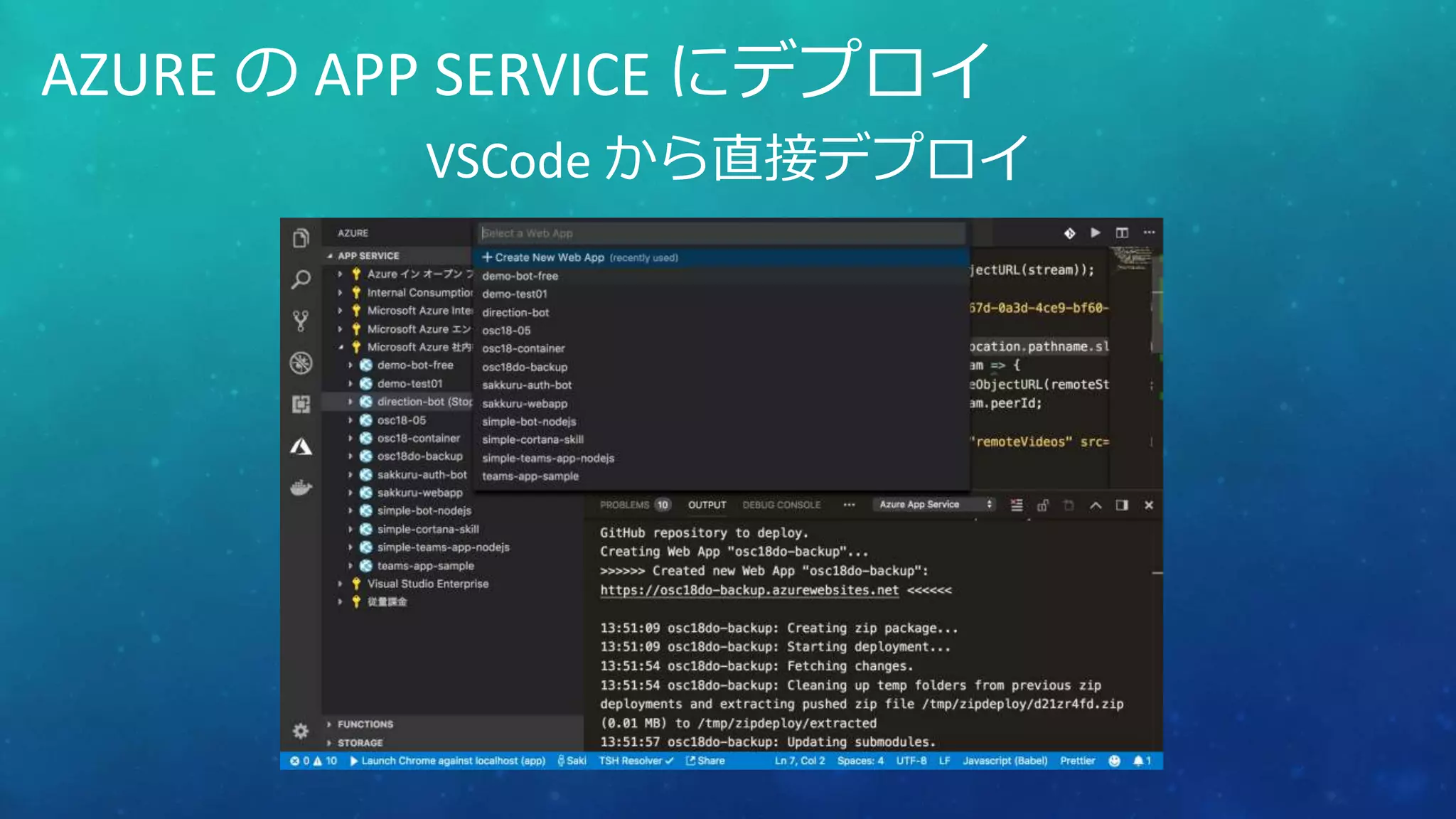Open the notifications bell in status bar

pos(1142,761)
